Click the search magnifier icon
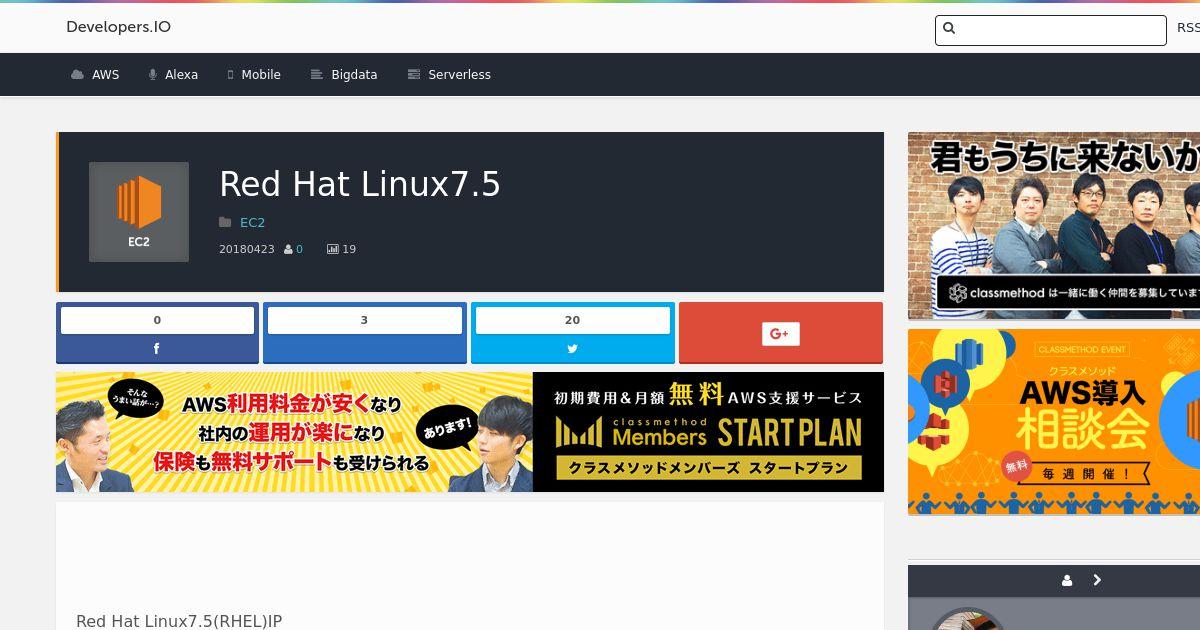This screenshot has height=630, width=1200. [950, 29]
